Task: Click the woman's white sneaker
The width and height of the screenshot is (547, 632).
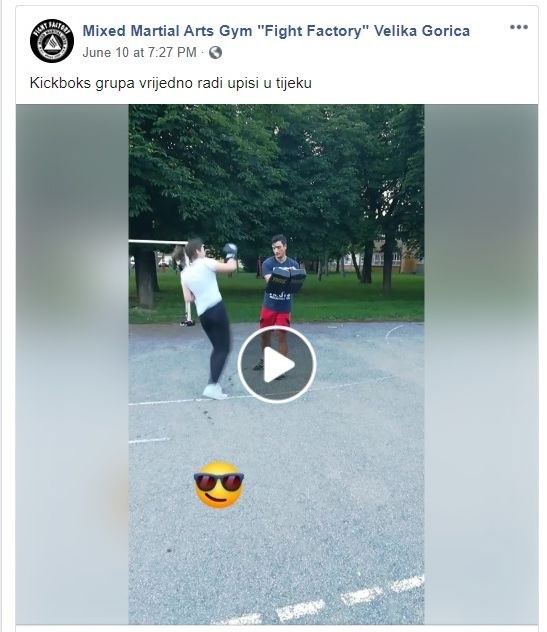Action: click(214, 391)
